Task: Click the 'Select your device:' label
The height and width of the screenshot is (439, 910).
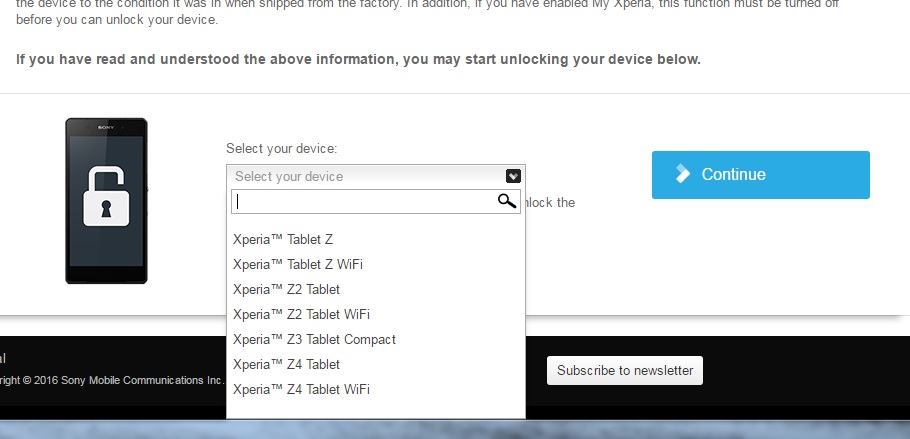Action: (281, 149)
